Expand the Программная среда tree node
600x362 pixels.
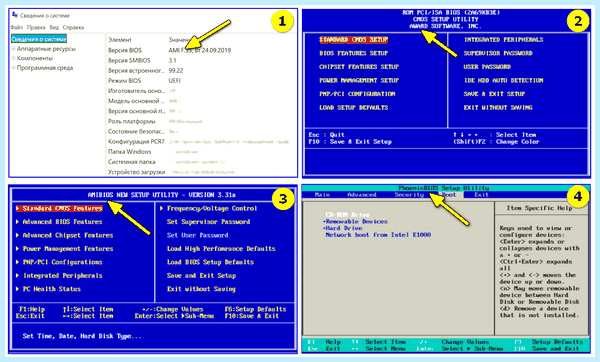(13, 68)
